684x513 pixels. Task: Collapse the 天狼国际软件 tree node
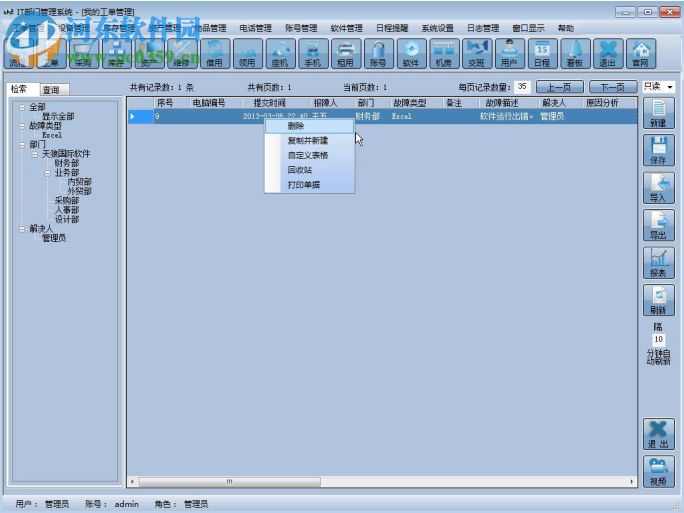35,154
